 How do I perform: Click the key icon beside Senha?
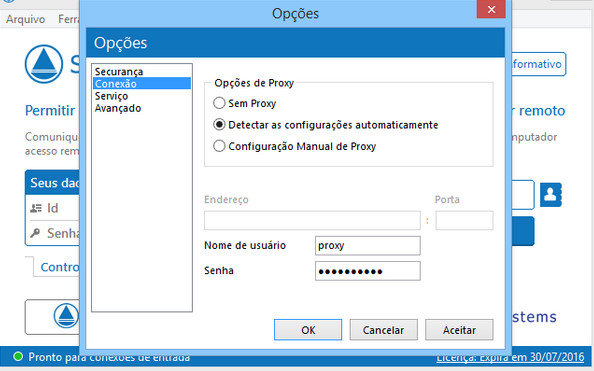click(35, 232)
